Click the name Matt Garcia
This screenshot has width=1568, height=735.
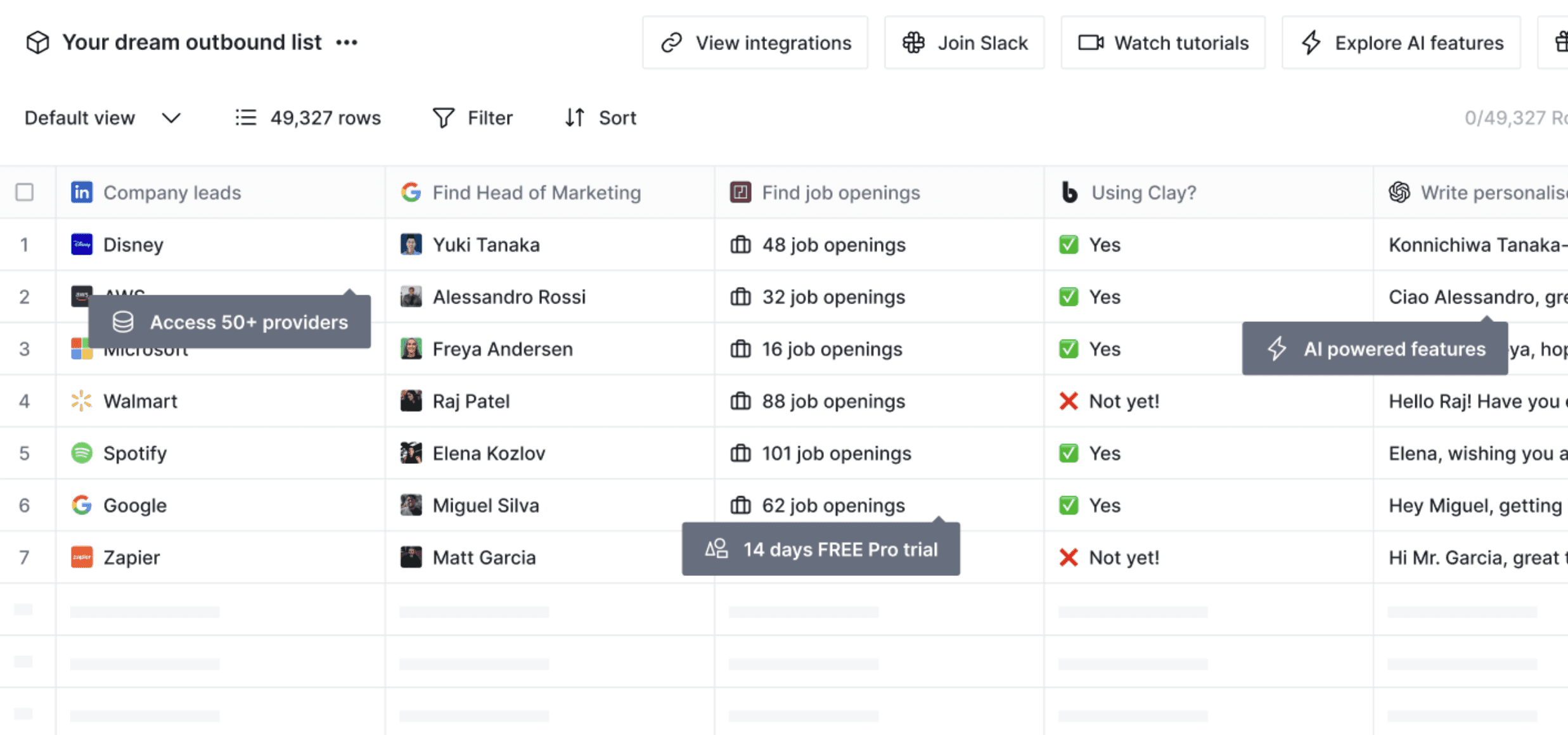[x=484, y=557]
